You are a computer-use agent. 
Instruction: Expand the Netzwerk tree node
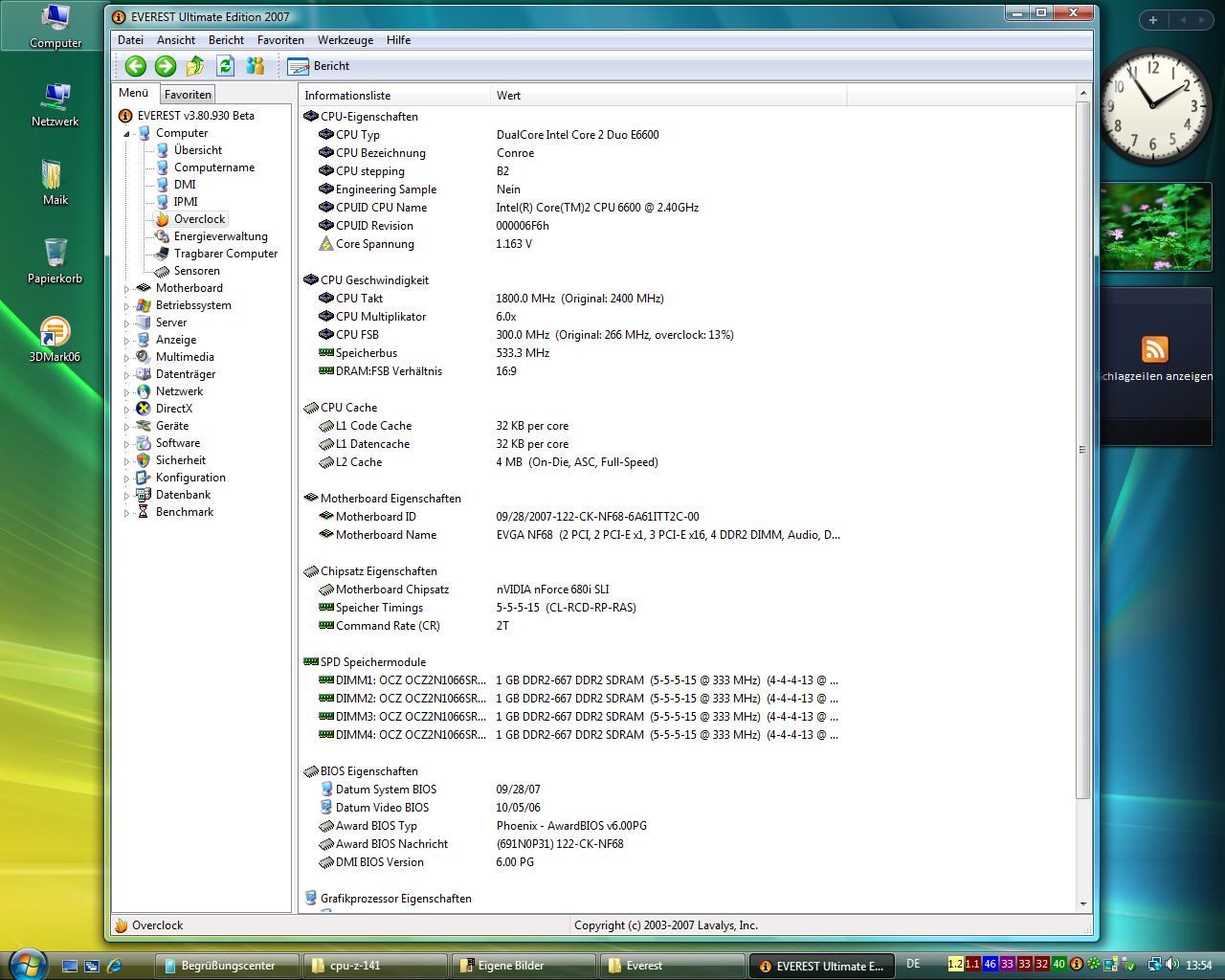pyautogui.click(x=126, y=391)
